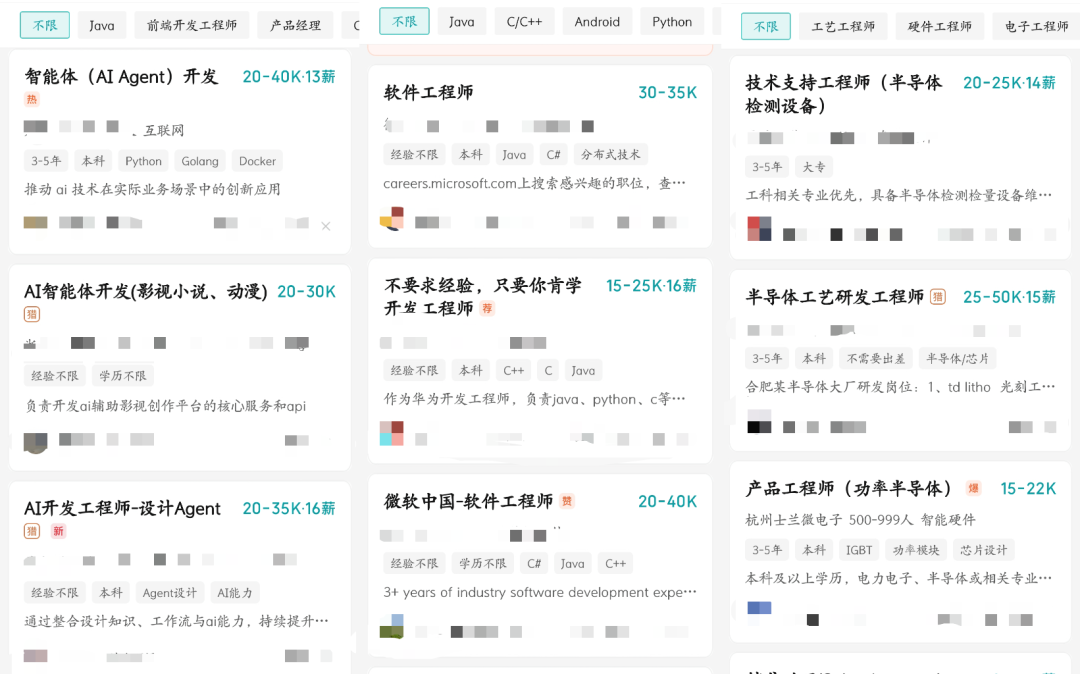Click the 猎 badge on AI智能体开发 card
Image resolution: width=1080 pixels, height=674 pixels.
coord(33,314)
